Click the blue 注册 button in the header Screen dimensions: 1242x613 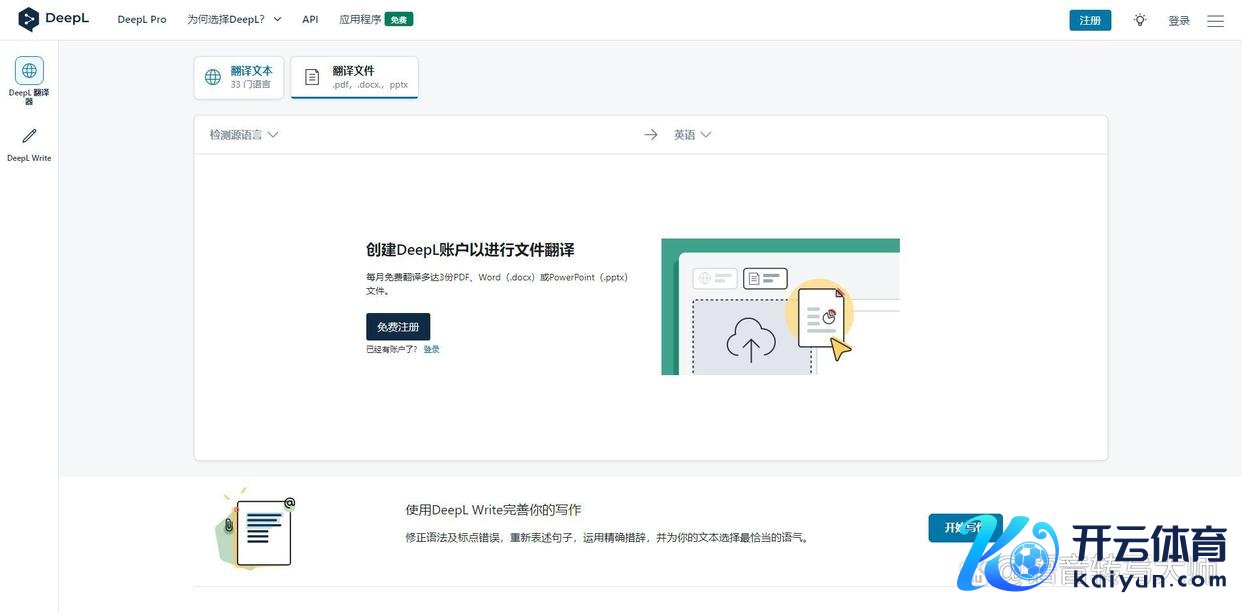(x=1090, y=21)
